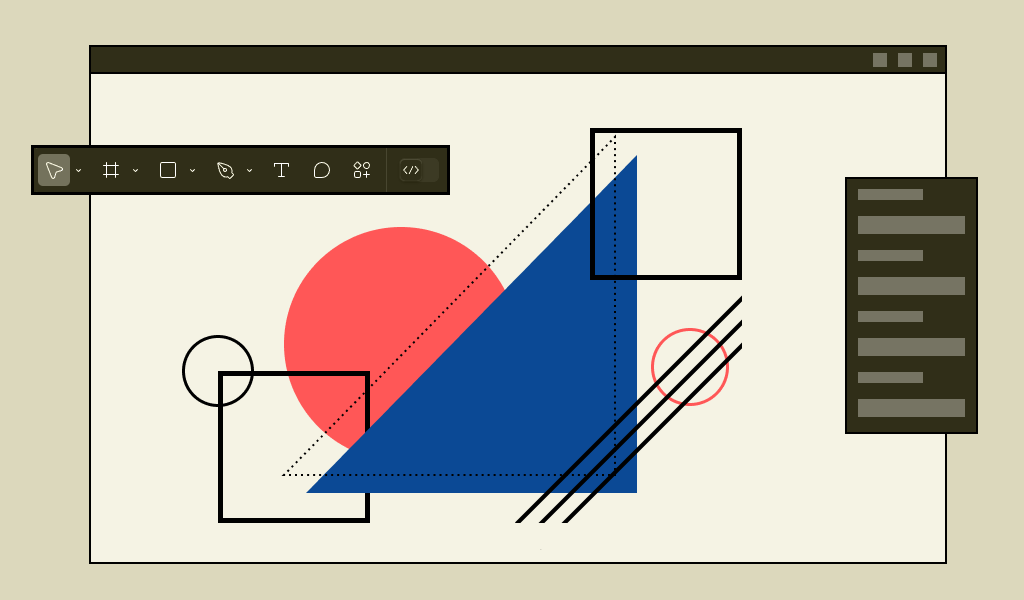Select the small red outlined circle

[x=690, y=367]
